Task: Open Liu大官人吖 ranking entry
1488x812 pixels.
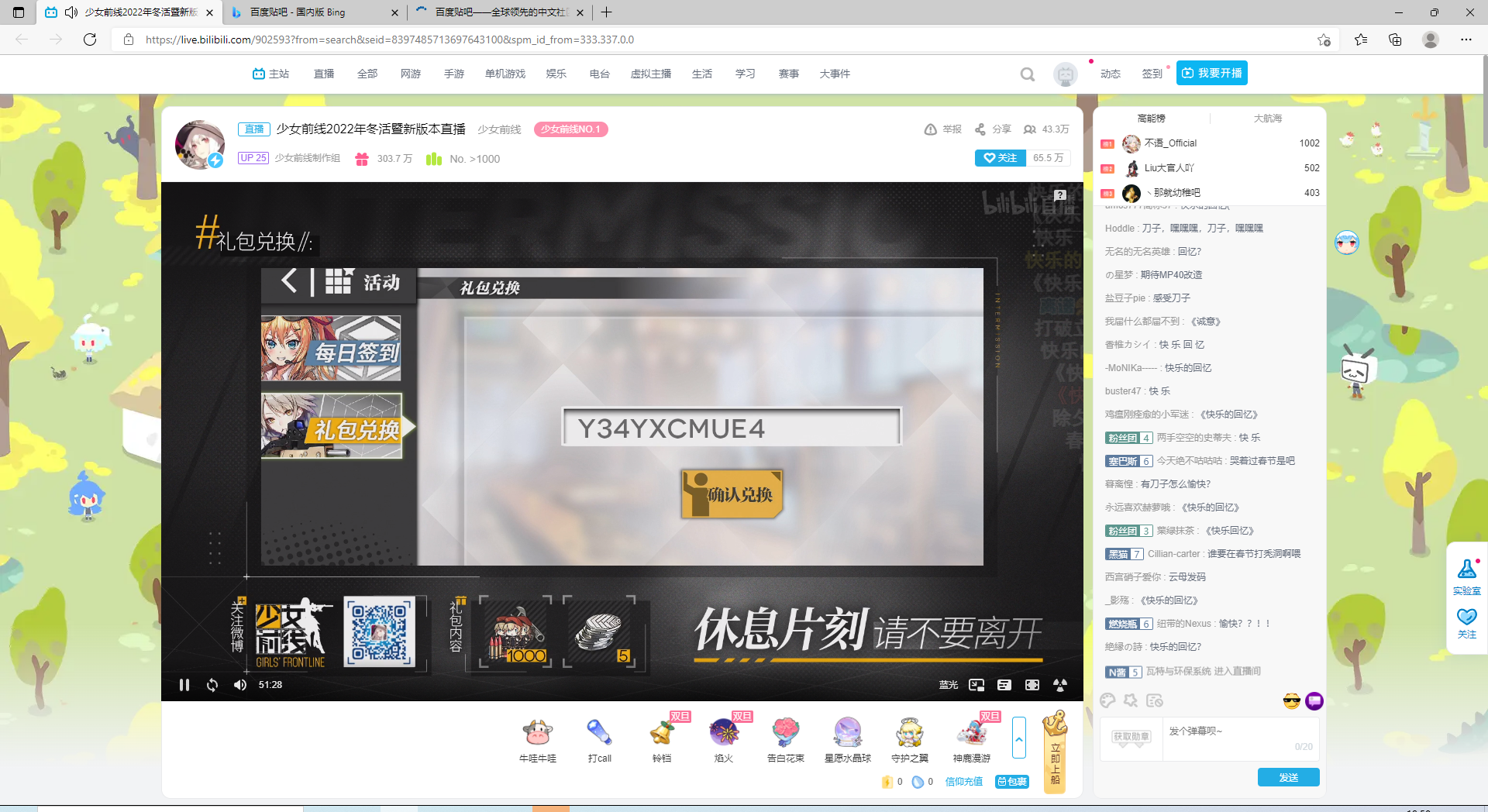Action: tap(1210, 168)
